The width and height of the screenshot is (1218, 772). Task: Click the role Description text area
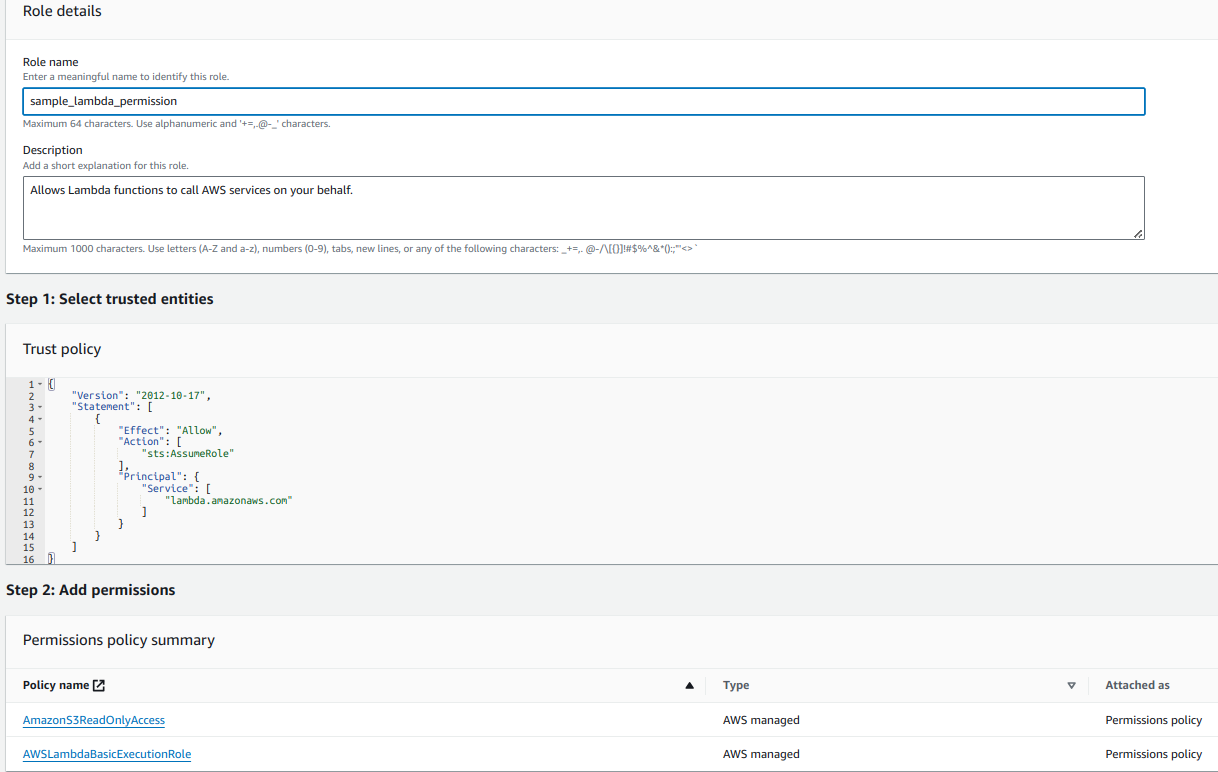click(584, 208)
